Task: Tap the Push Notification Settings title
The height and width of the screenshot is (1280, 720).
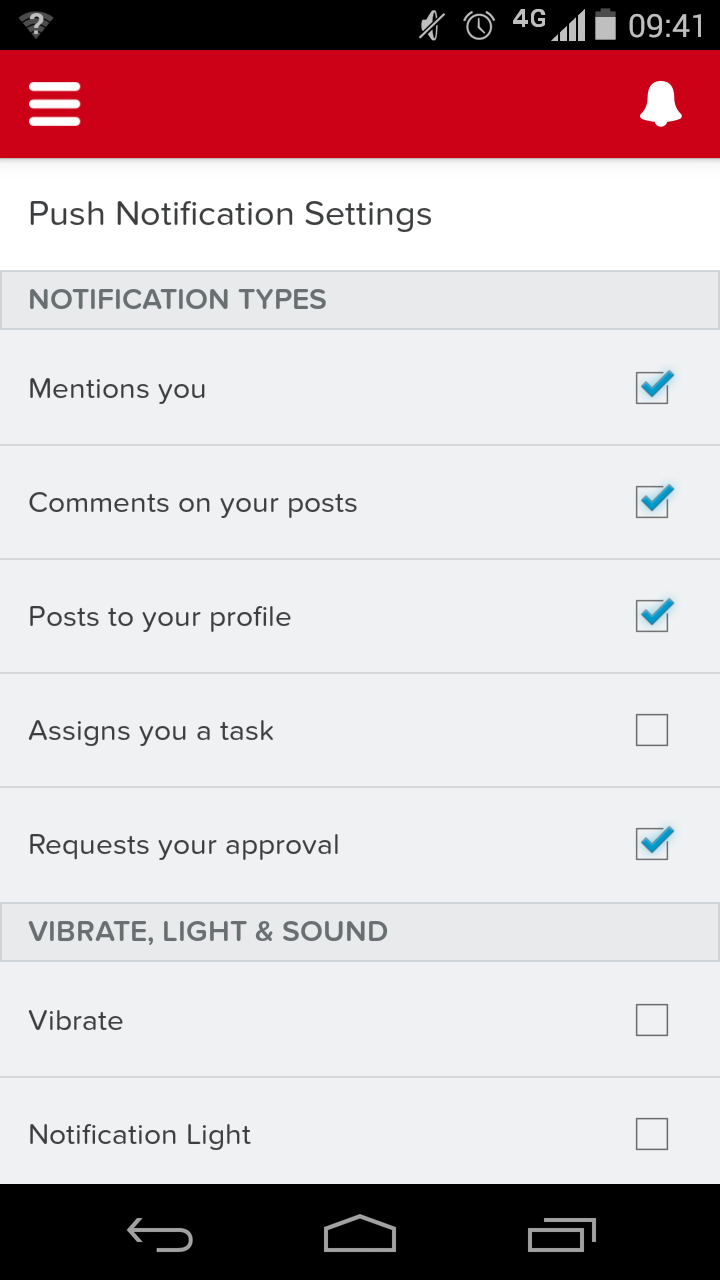Action: click(x=230, y=214)
